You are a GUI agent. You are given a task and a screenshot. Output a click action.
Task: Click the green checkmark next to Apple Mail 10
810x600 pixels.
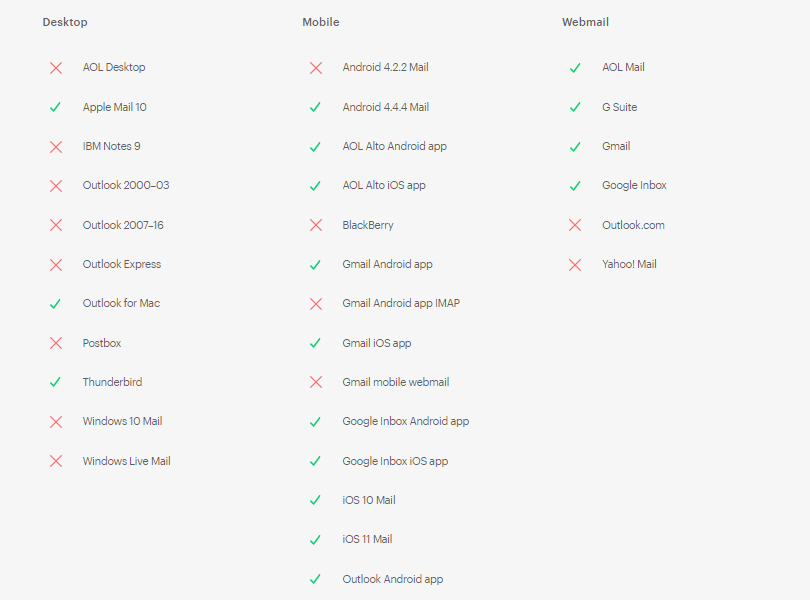click(x=56, y=107)
